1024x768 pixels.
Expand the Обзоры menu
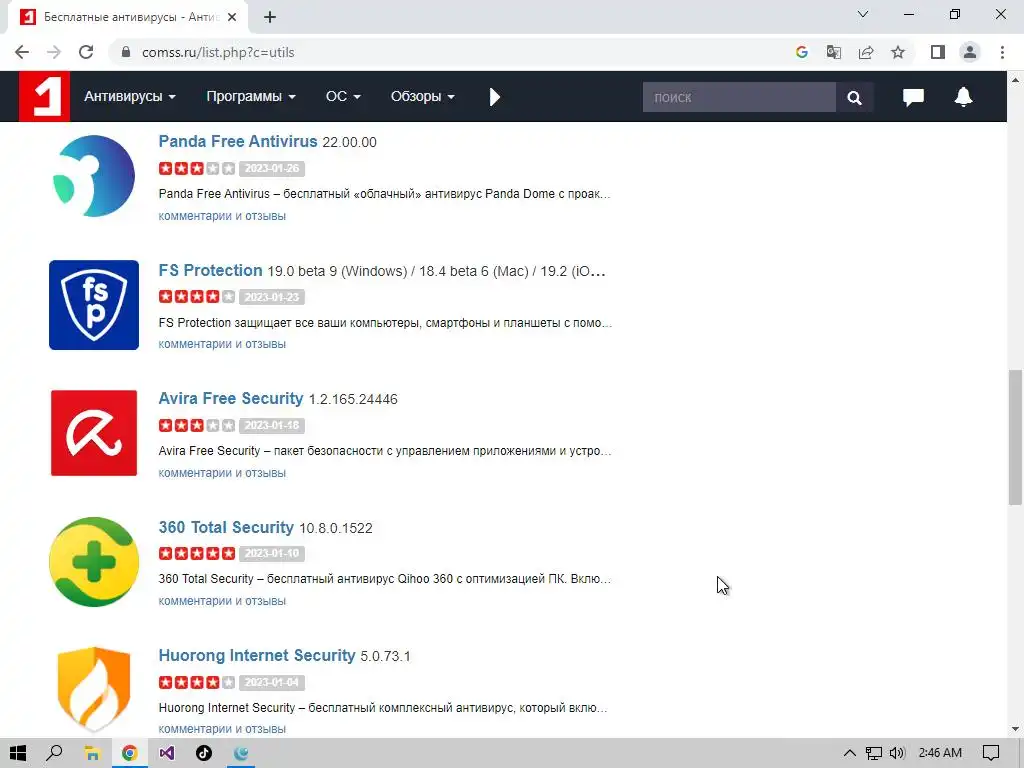423,97
